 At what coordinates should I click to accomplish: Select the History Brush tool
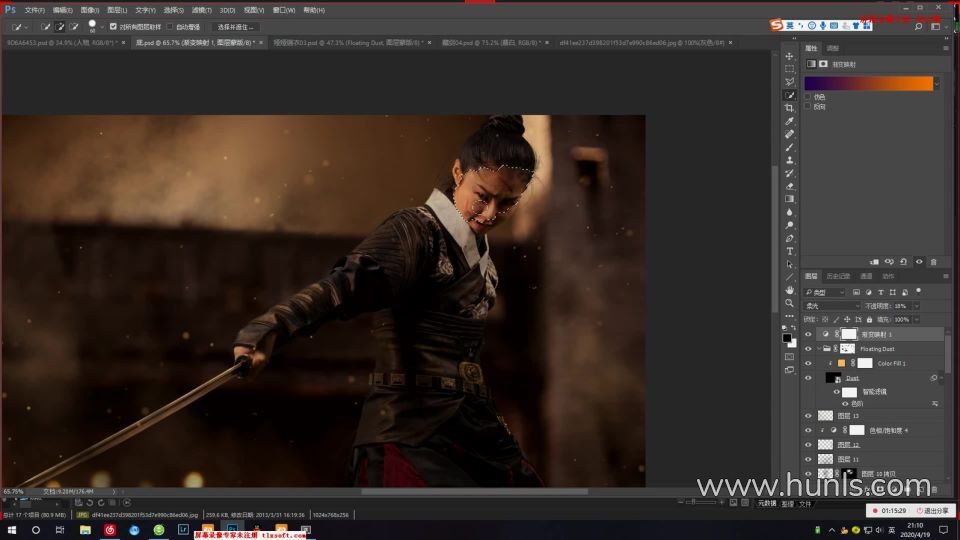tap(789, 173)
